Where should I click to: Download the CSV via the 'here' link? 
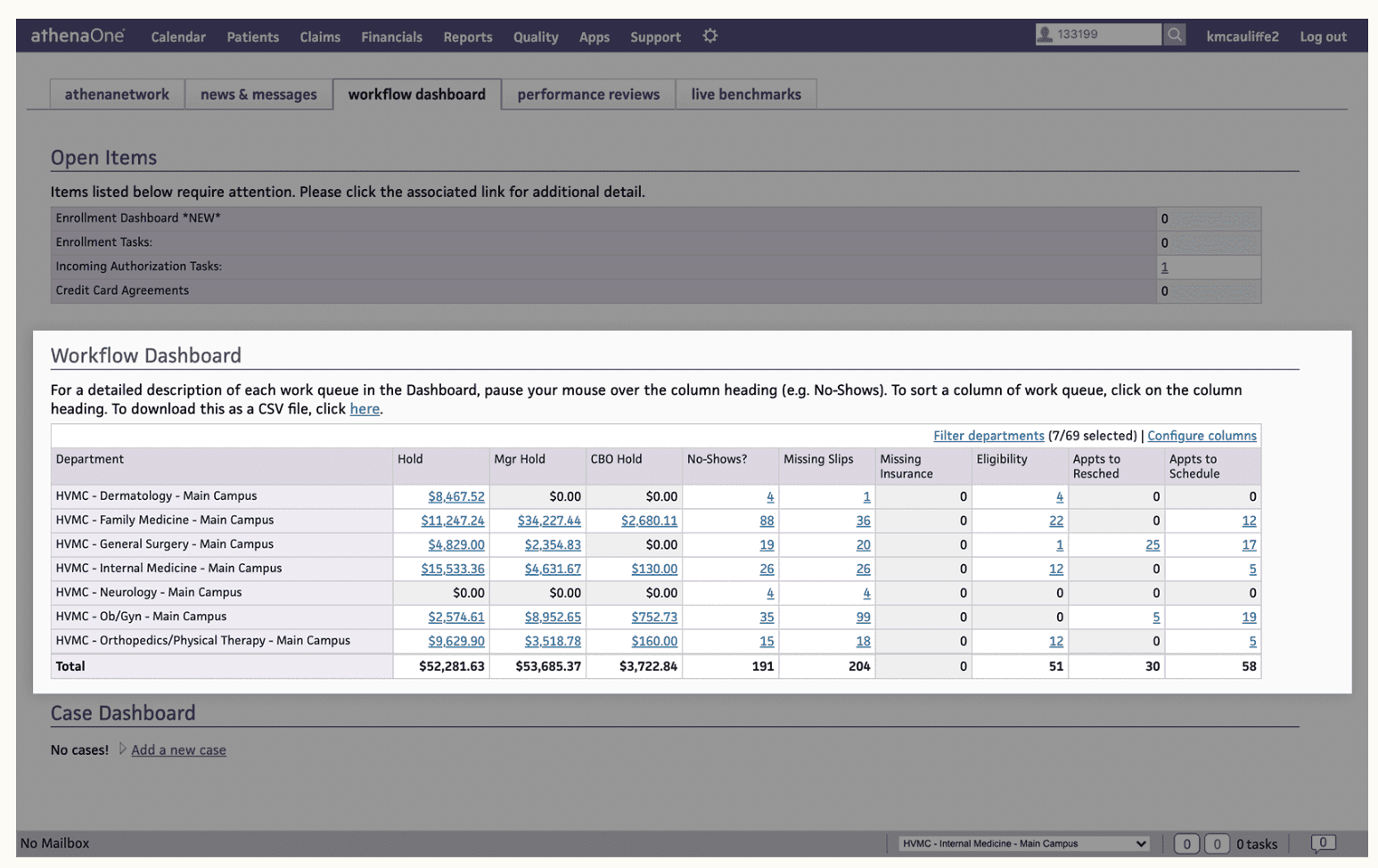tap(365, 409)
